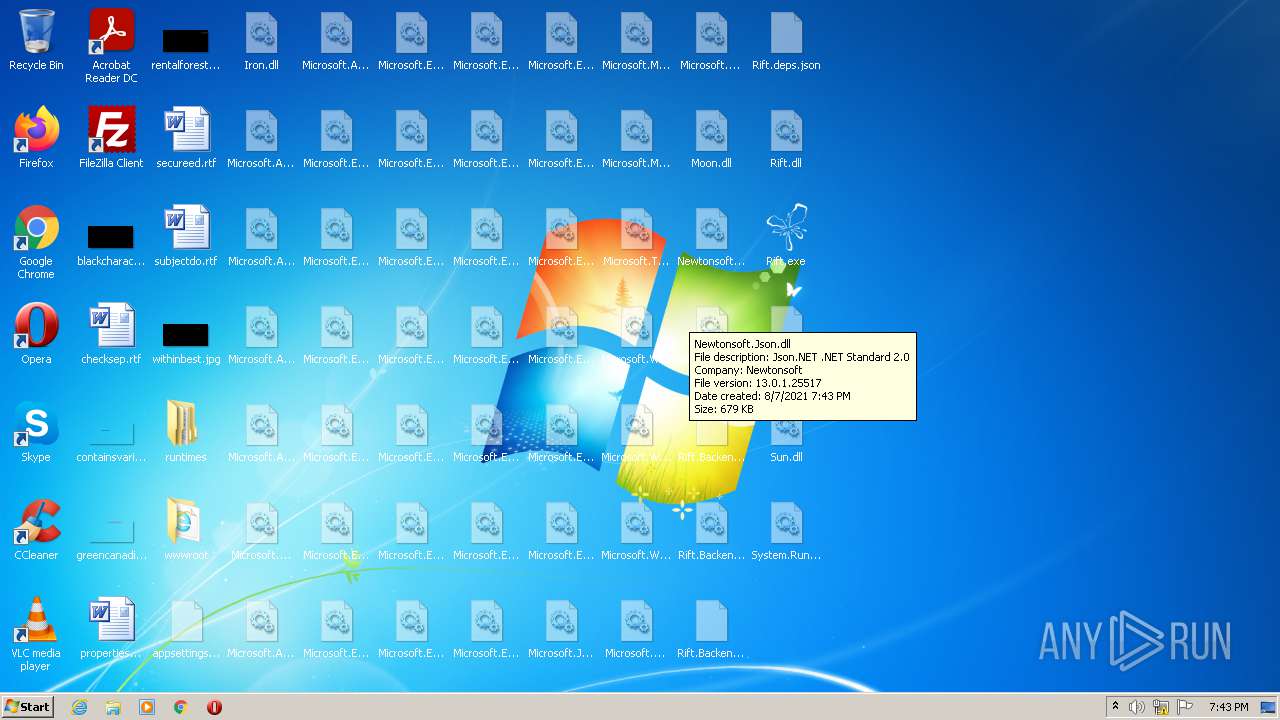Screen dimensions: 1280x720
Task: Select the runtimes folder icon
Action: pyautogui.click(x=186, y=432)
